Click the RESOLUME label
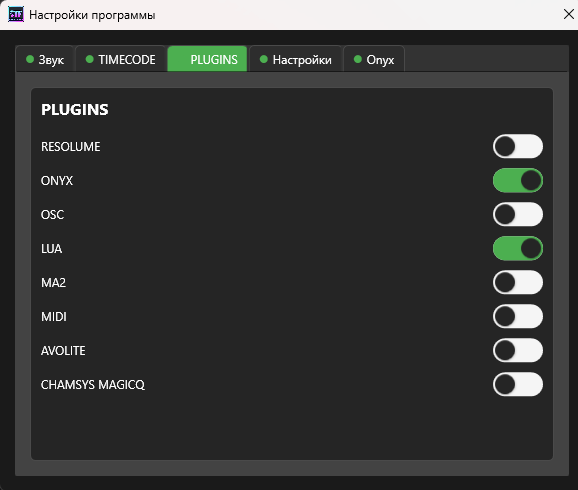Image resolution: width=578 pixels, height=490 pixels. click(70, 147)
